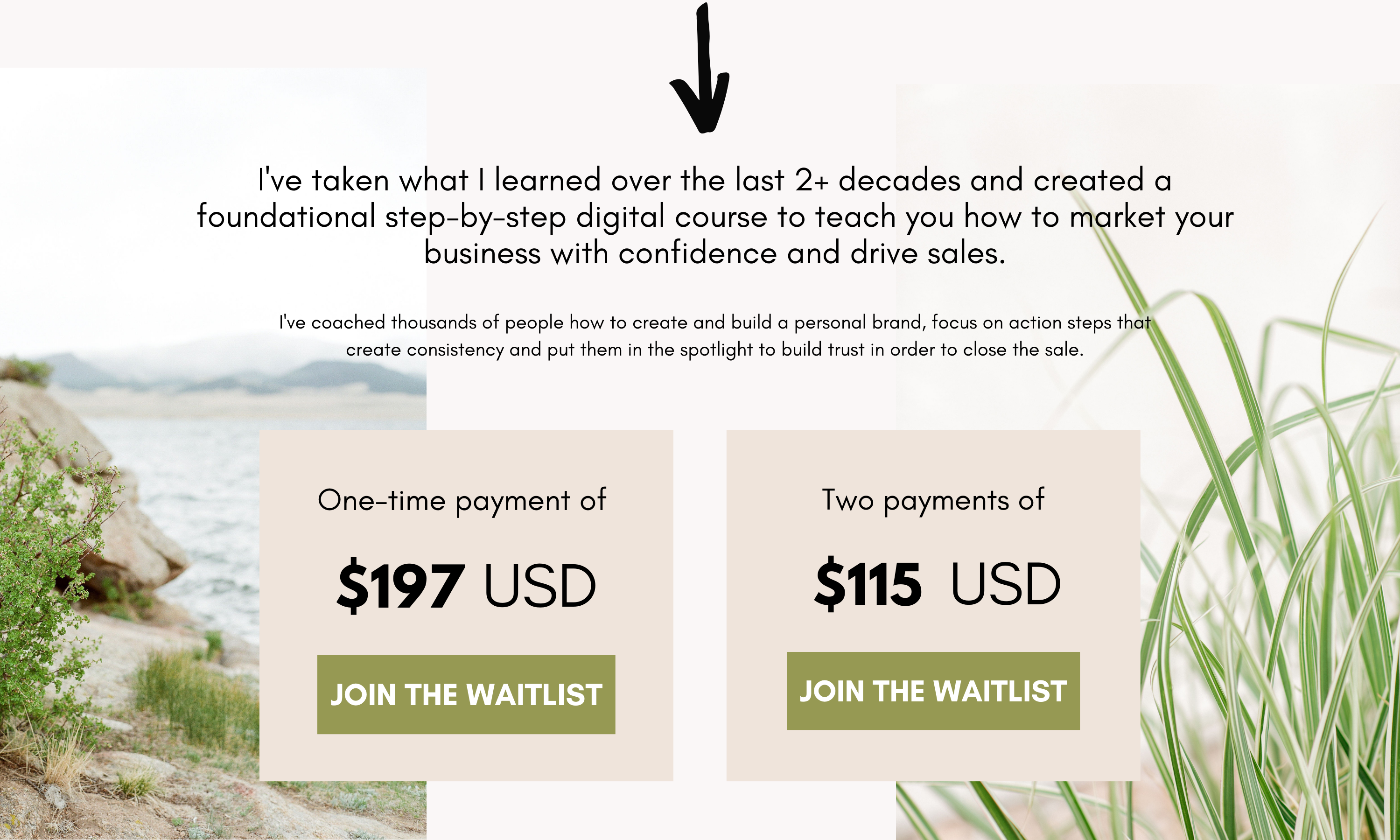This screenshot has height=840, width=1400.
Task: Join the waitlist under the $115 price
Action: point(932,691)
